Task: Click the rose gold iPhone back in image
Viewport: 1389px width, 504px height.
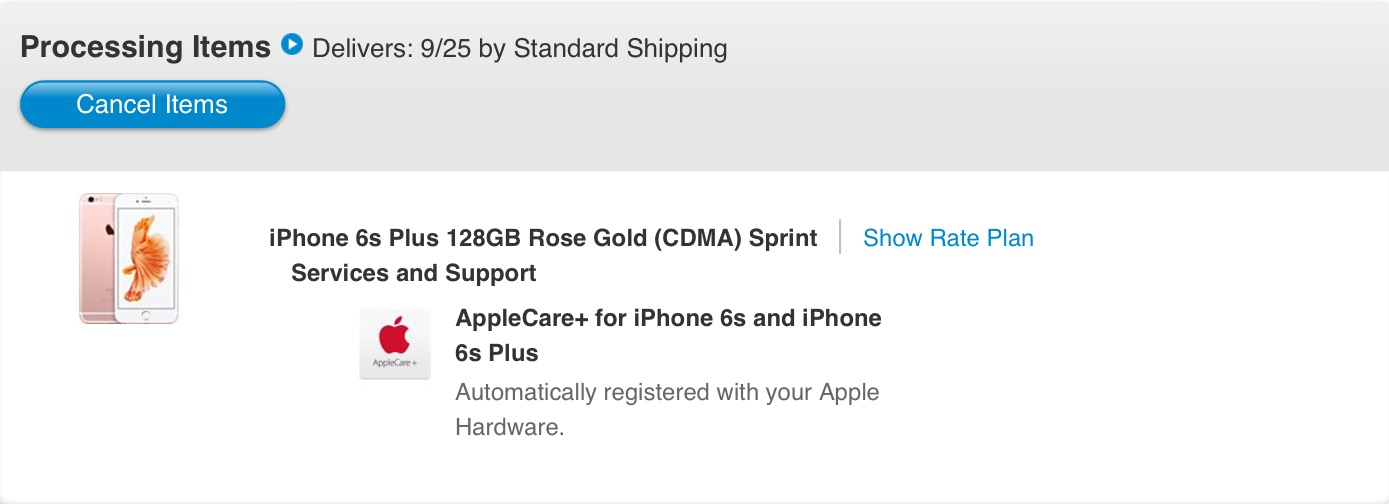Action: click(x=98, y=258)
